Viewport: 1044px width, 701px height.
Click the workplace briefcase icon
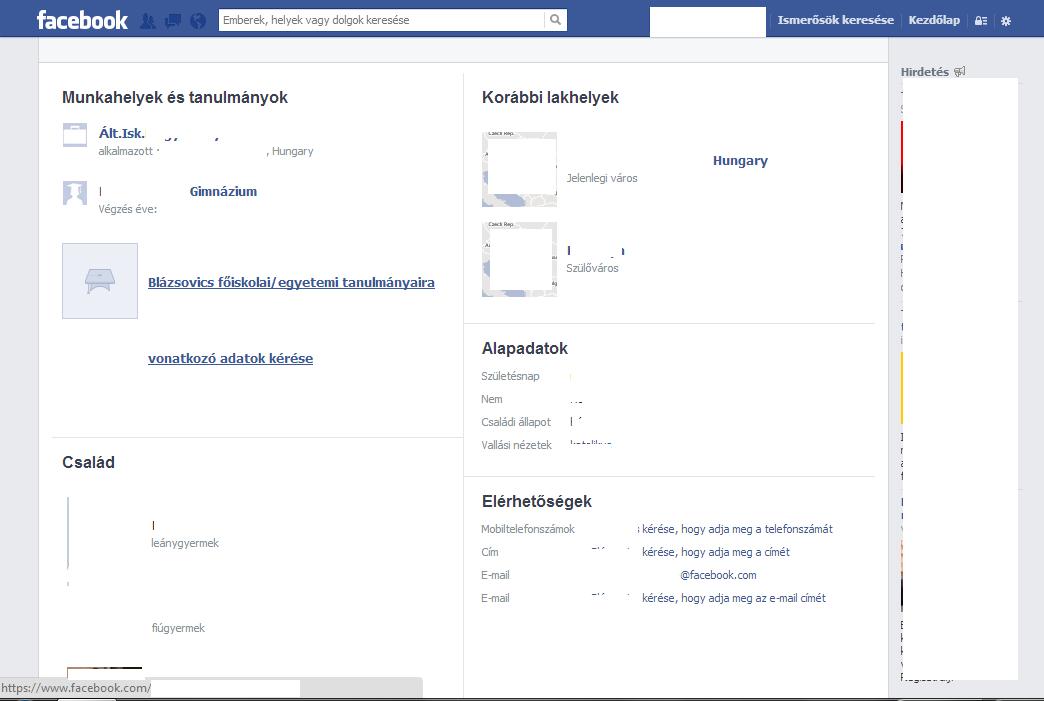point(75,134)
